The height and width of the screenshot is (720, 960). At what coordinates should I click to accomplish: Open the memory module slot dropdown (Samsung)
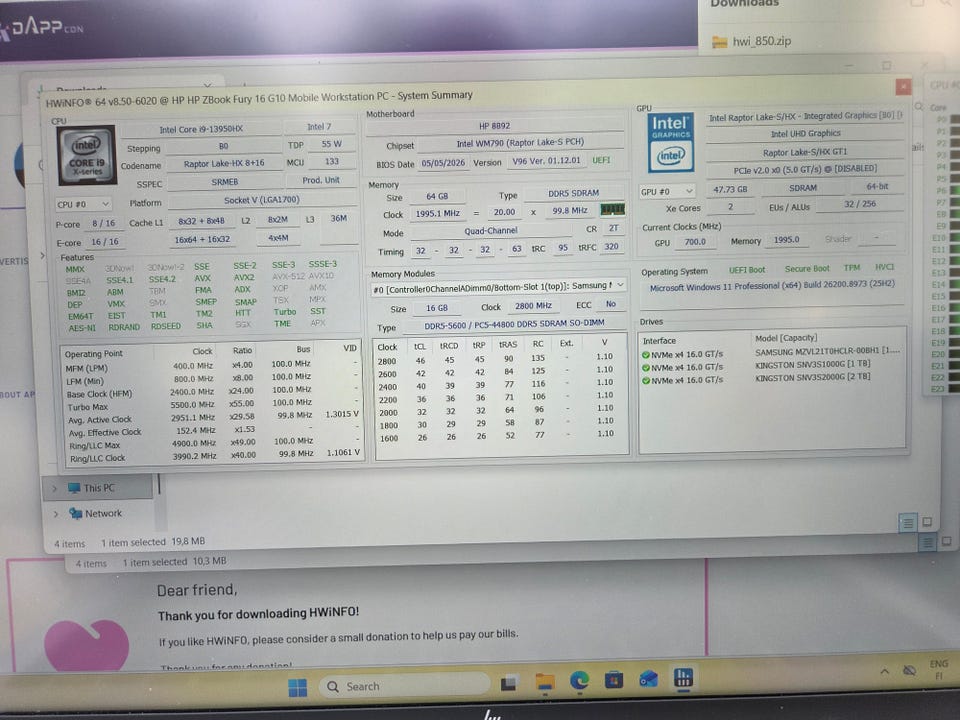point(498,287)
